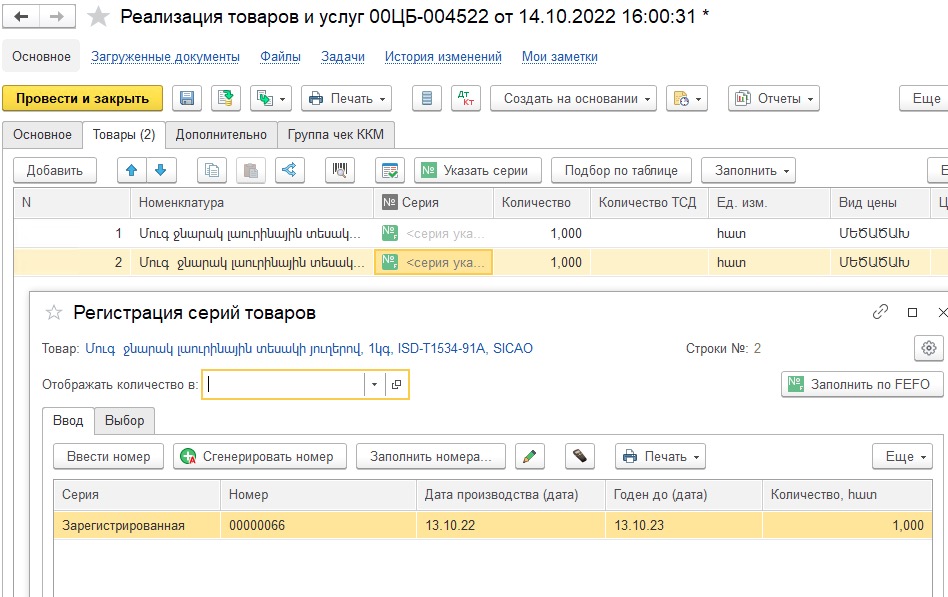The width and height of the screenshot is (948, 597).
Task: Click the green pencil edit icon
Action: pyautogui.click(x=530, y=457)
